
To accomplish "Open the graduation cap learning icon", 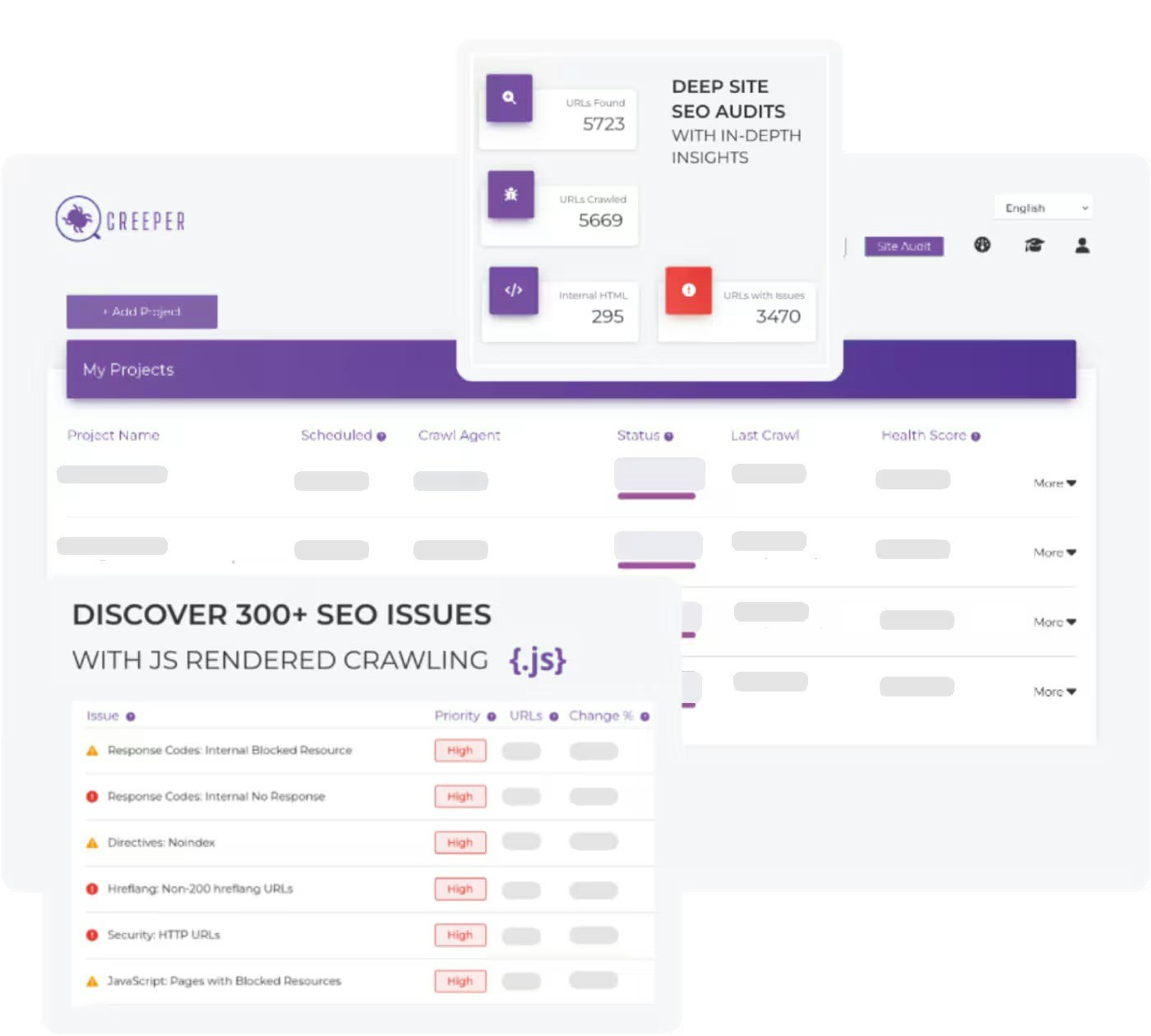I will point(1034,245).
